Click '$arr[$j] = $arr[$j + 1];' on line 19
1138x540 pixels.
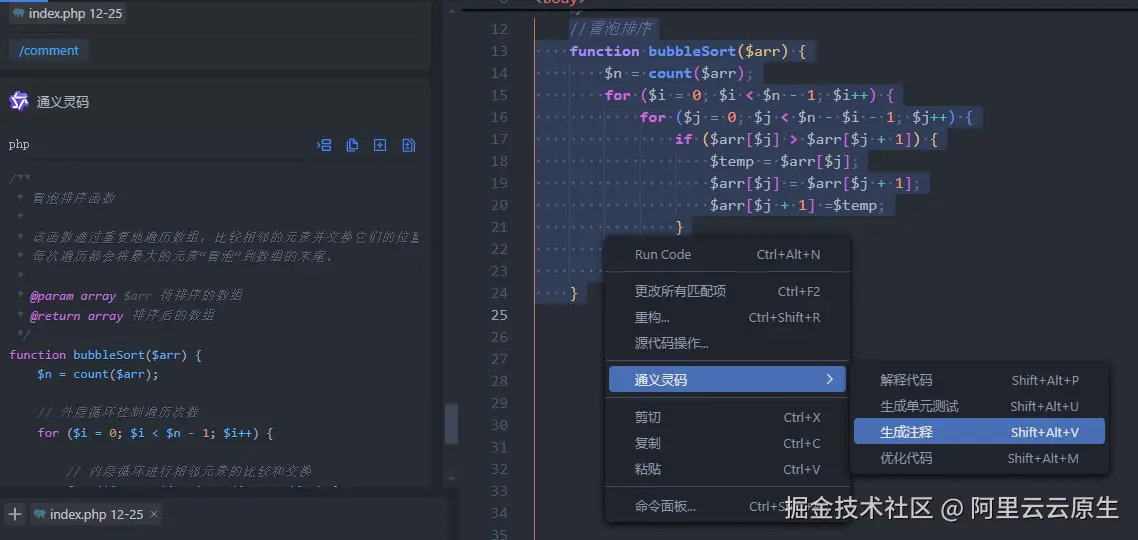pyautogui.click(x=814, y=183)
